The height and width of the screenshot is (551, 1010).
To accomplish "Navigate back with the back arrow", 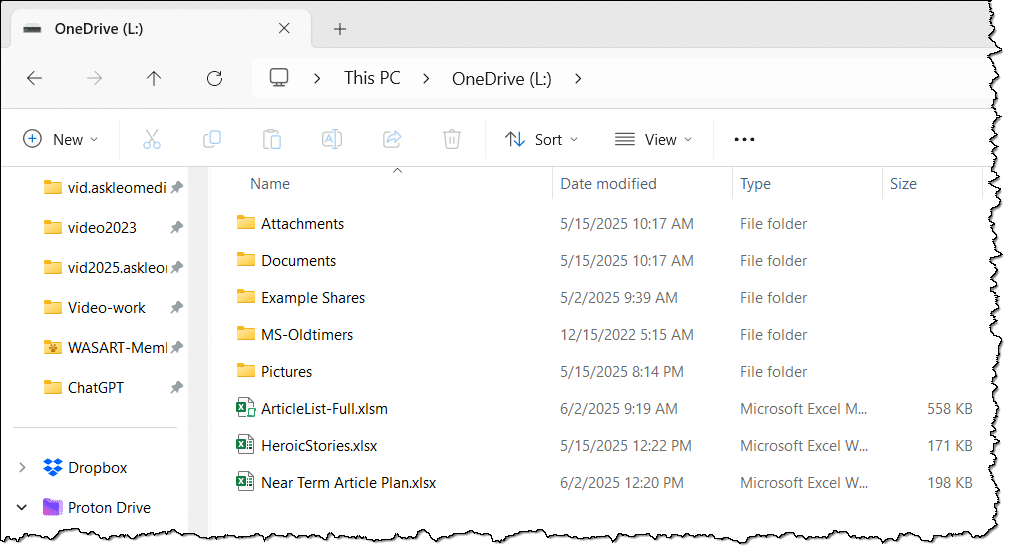I will (34, 78).
